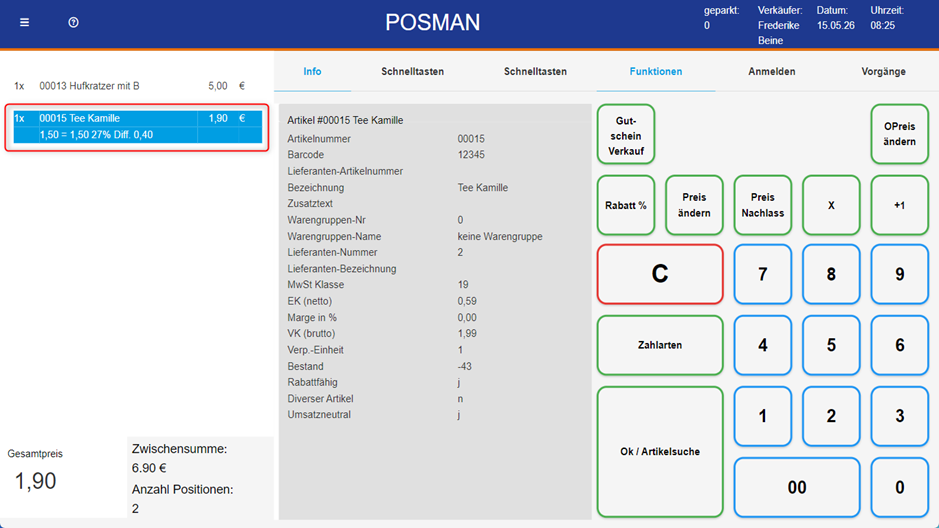Click the X multiply button

831,205
